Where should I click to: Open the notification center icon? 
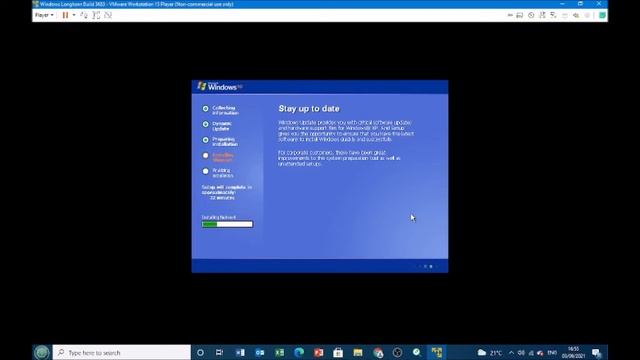click(597, 352)
